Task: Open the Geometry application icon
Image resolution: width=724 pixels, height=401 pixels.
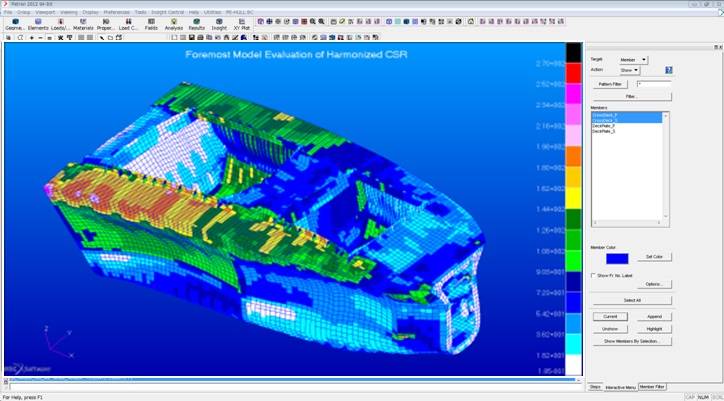Action: point(14,22)
